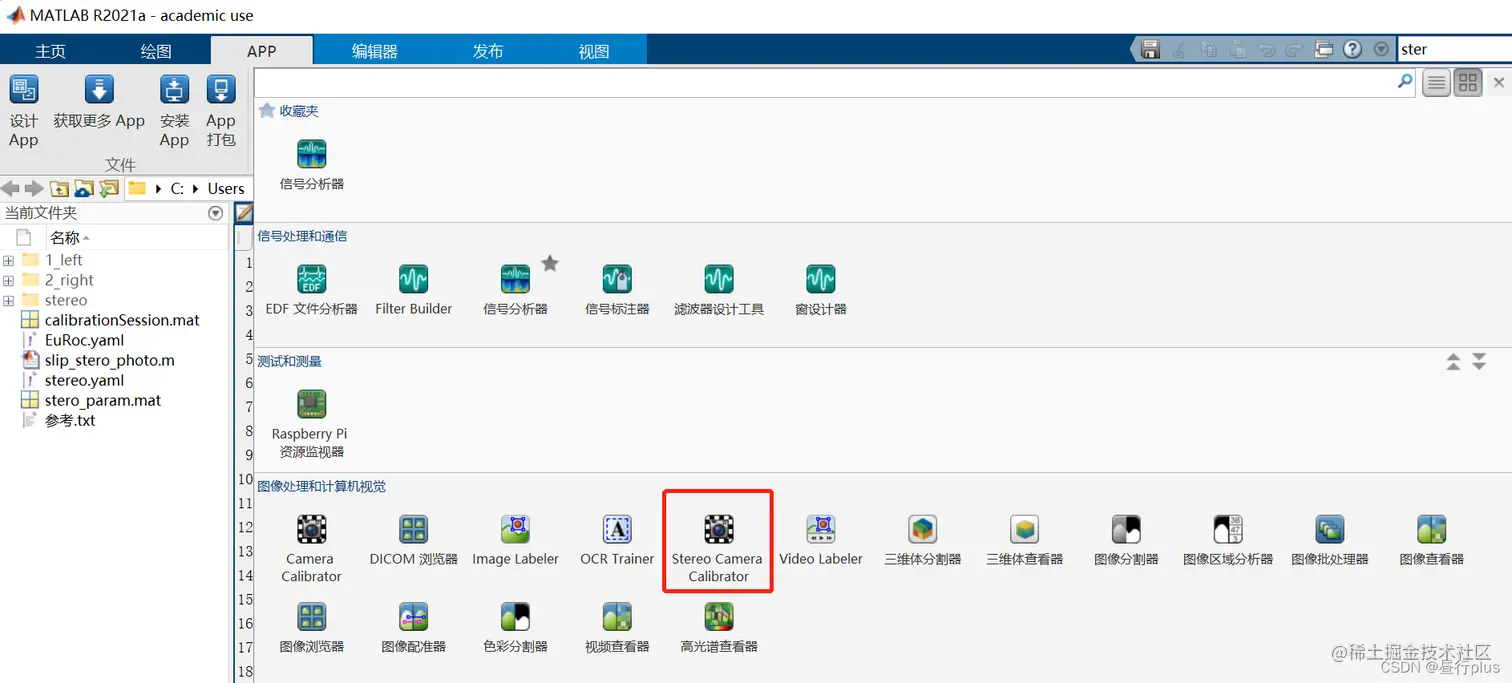Select the APP tab
The height and width of the screenshot is (683, 1512).
(262, 51)
